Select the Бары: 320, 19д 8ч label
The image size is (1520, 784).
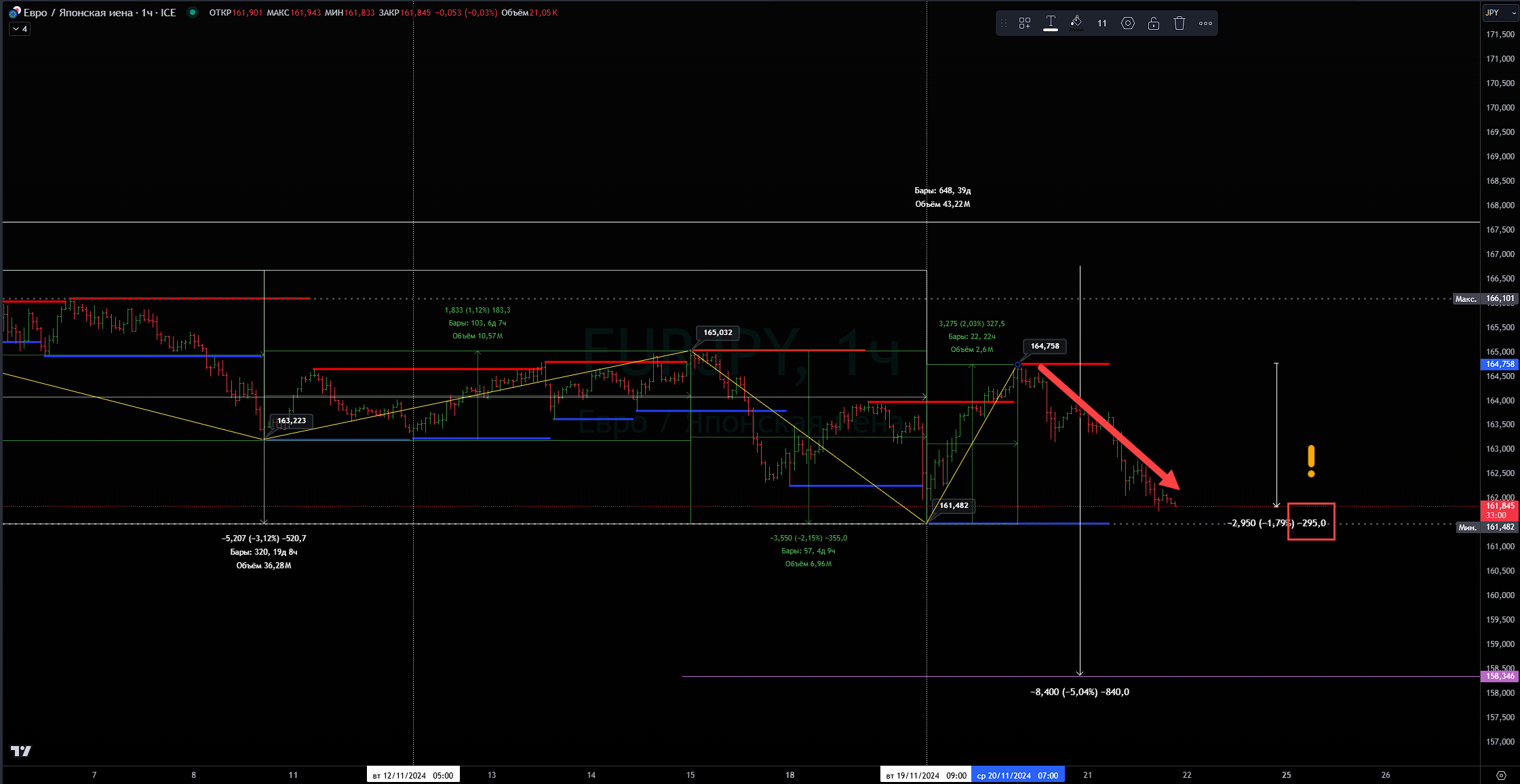coord(264,552)
